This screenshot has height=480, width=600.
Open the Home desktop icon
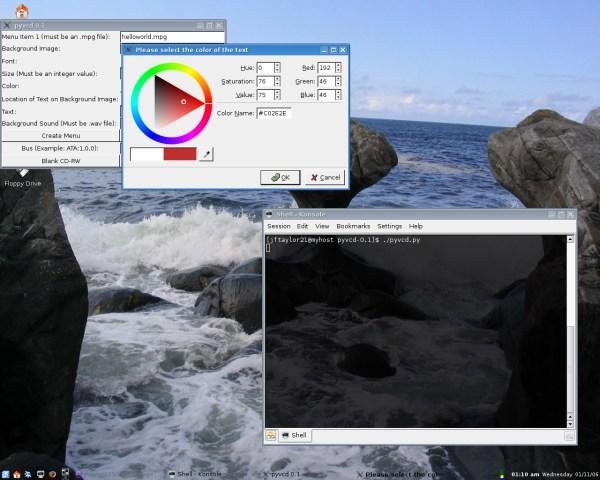tap(22, 11)
